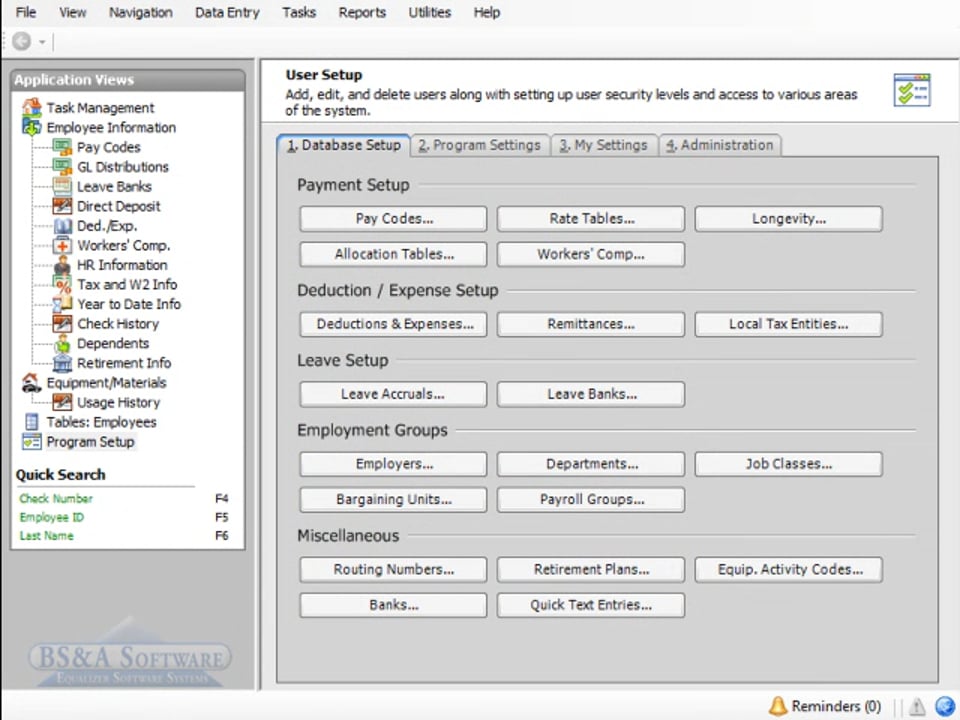Click the Deductions & Expenses... button
Image resolution: width=960 pixels, height=720 pixels.
pyautogui.click(x=393, y=324)
